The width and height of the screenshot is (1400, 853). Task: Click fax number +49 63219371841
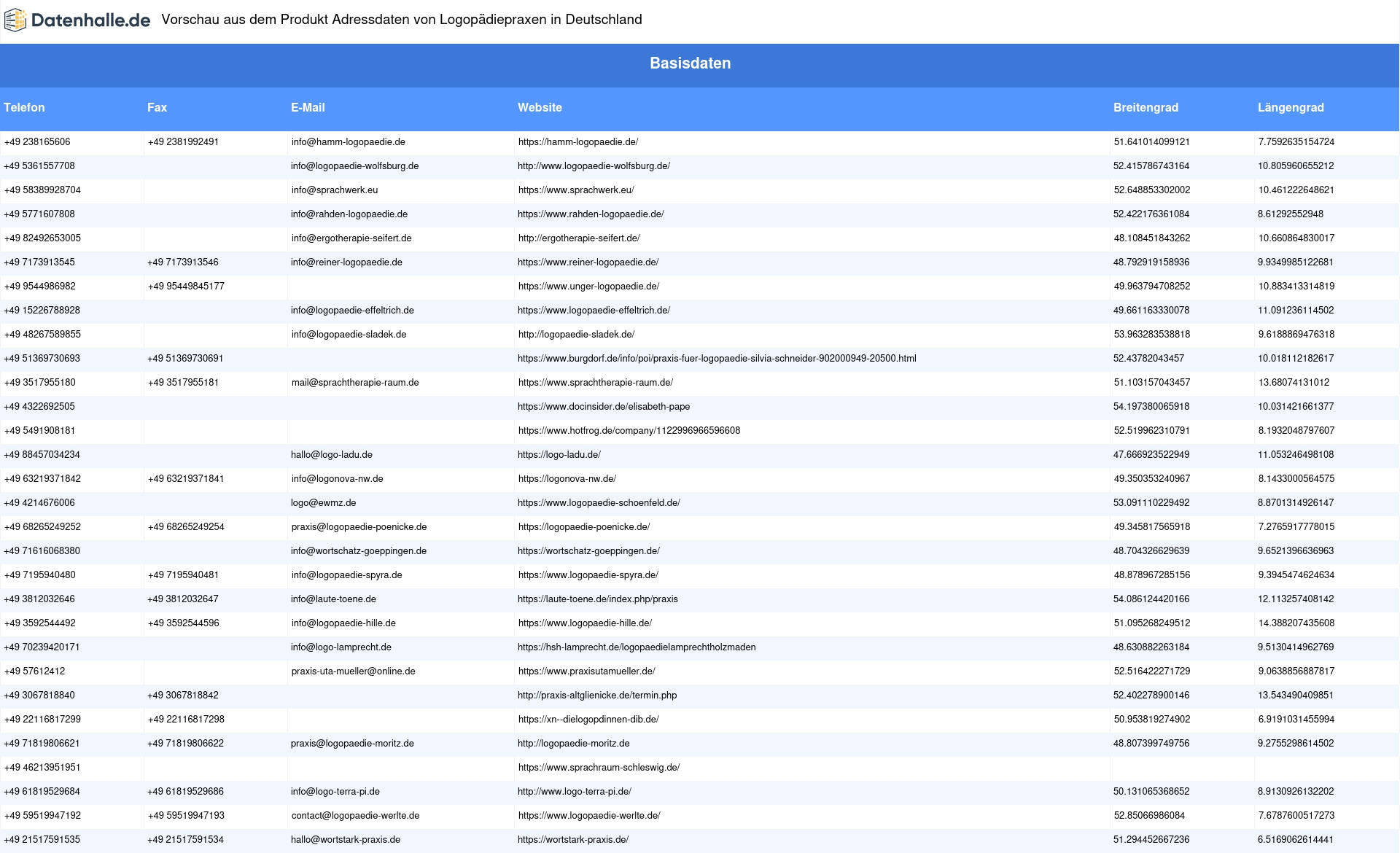(185, 479)
